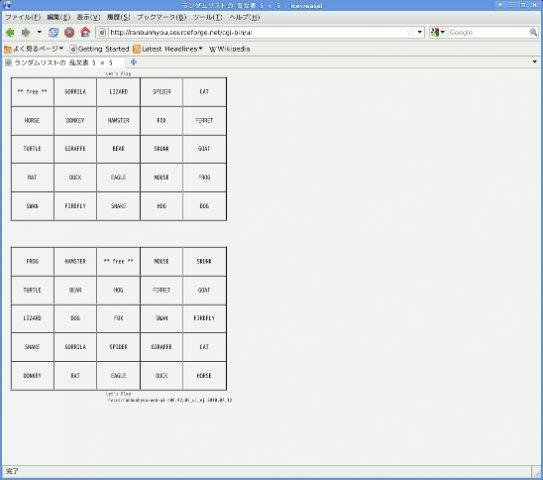Click the DUCK cell in the lower table
The image size is (543, 480).
pyautogui.click(x=161, y=376)
